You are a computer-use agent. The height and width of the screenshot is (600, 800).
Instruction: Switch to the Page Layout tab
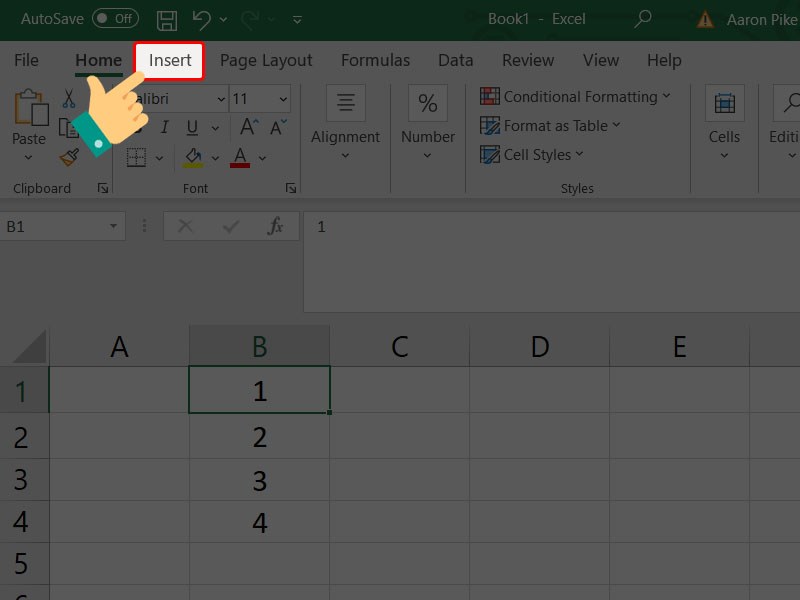tap(266, 61)
